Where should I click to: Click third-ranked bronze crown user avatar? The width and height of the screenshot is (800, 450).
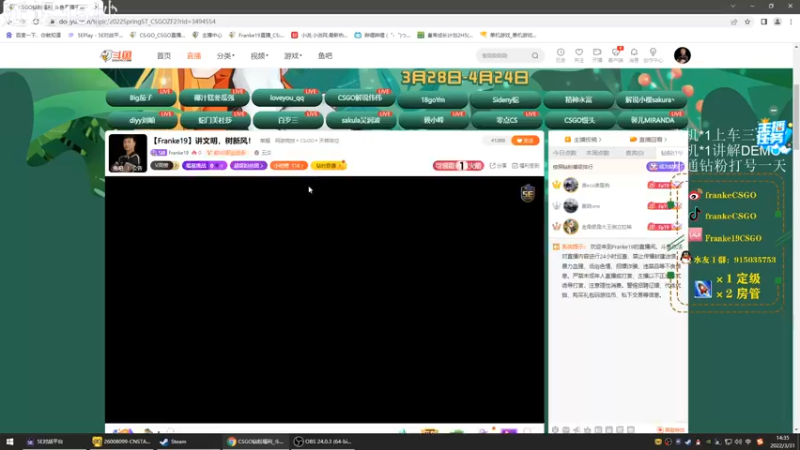click(x=570, y=227)
